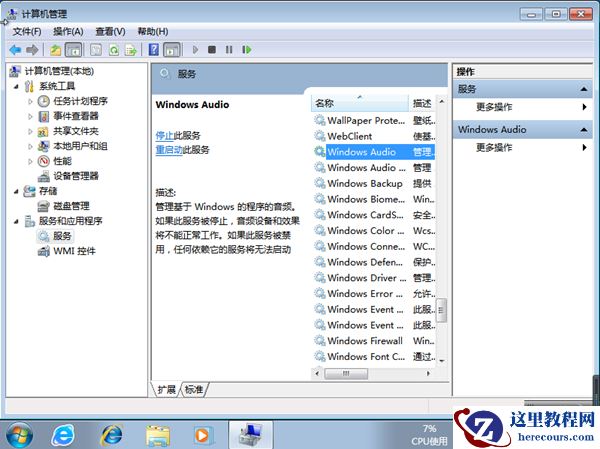This screenshot has height=449, width=600.
Task: Click the Up one level folder icon
Action: (56, 50)
